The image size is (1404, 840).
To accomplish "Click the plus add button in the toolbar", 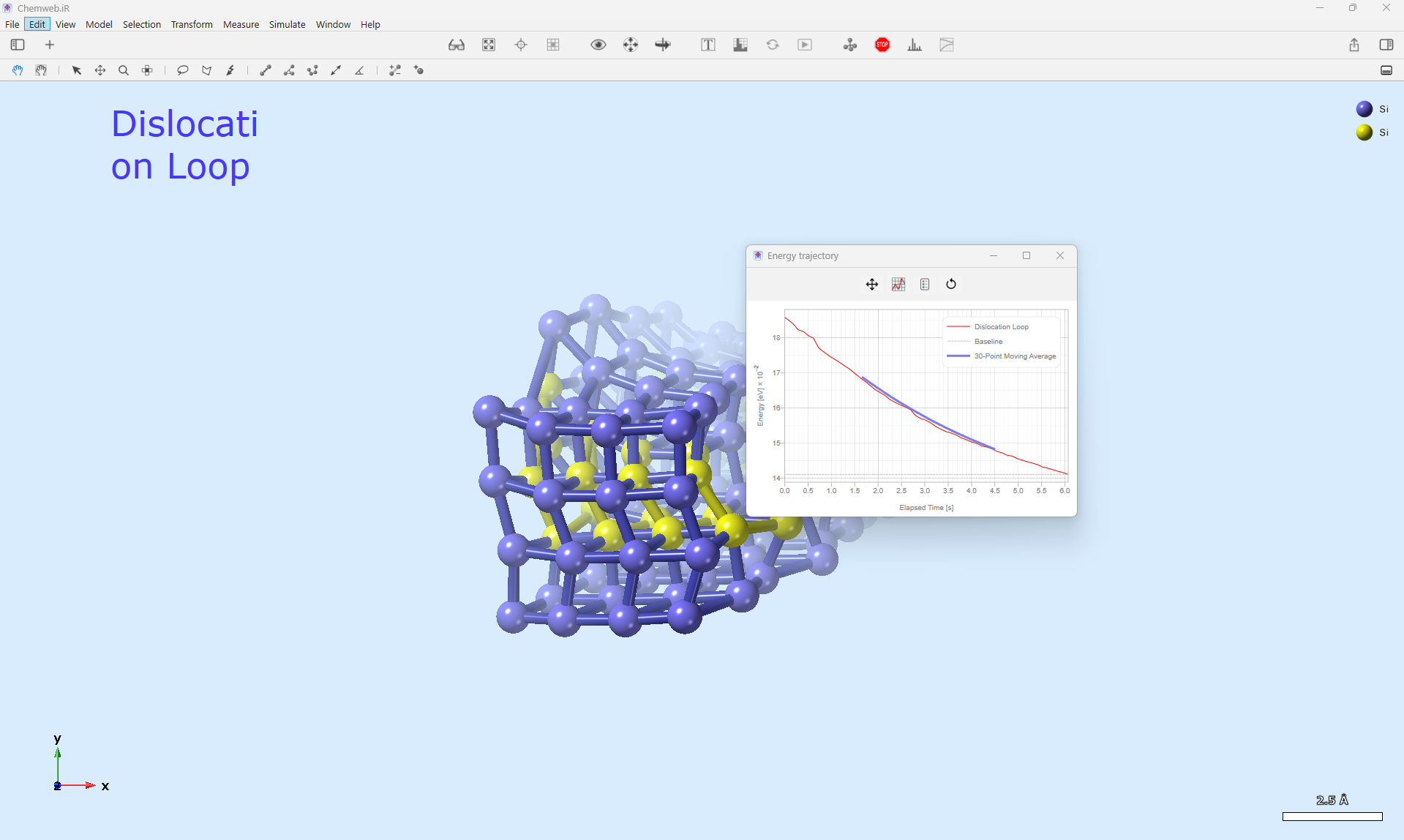I will (50, 45).
